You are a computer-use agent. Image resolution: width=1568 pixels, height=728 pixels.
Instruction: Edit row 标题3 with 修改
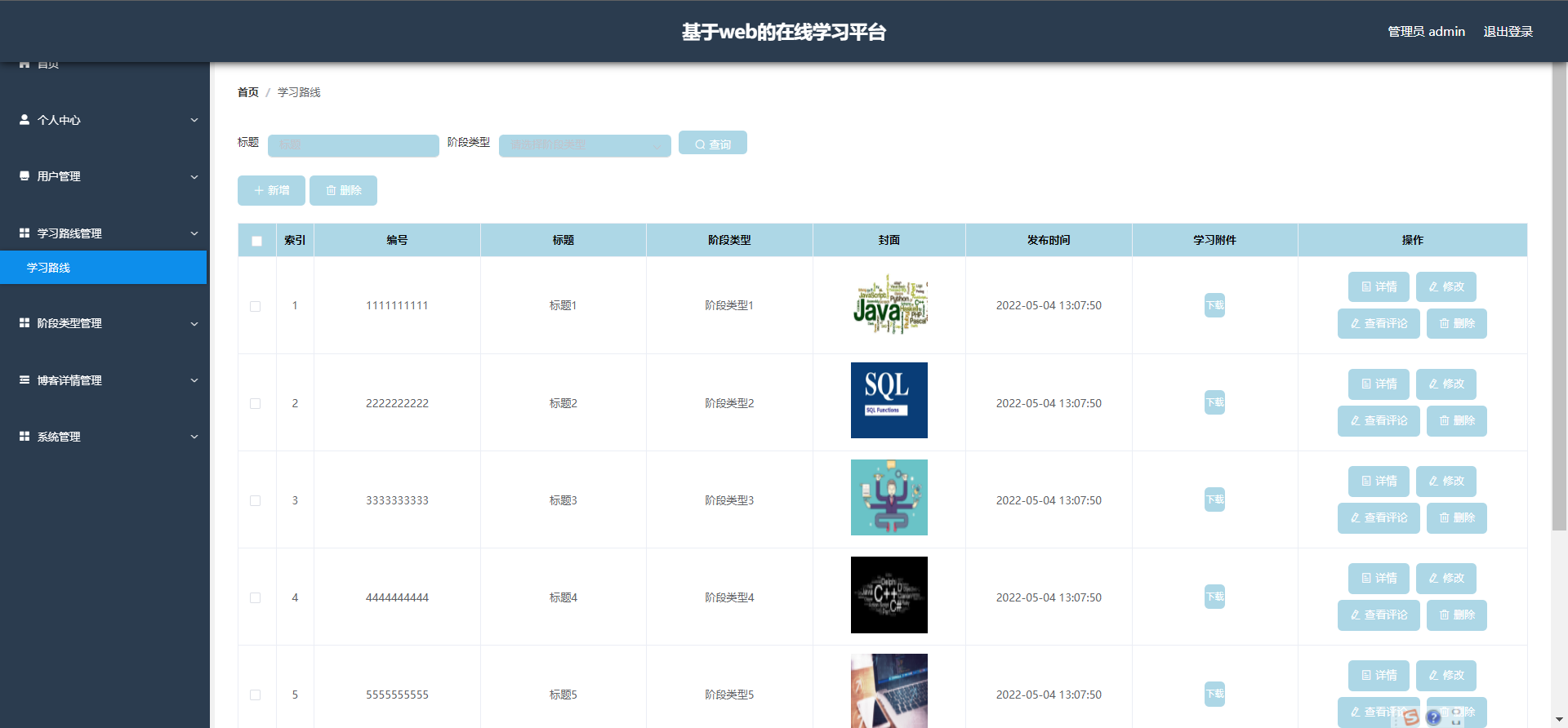[1446, 481]
